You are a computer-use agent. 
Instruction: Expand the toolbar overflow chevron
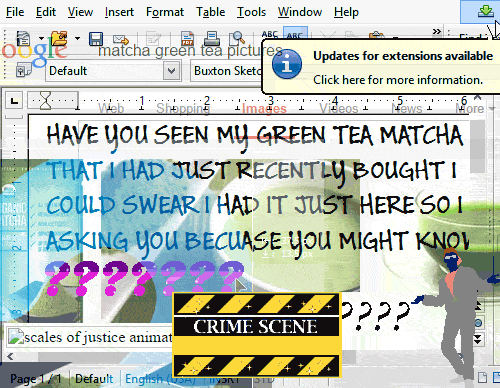coord(437,32)
